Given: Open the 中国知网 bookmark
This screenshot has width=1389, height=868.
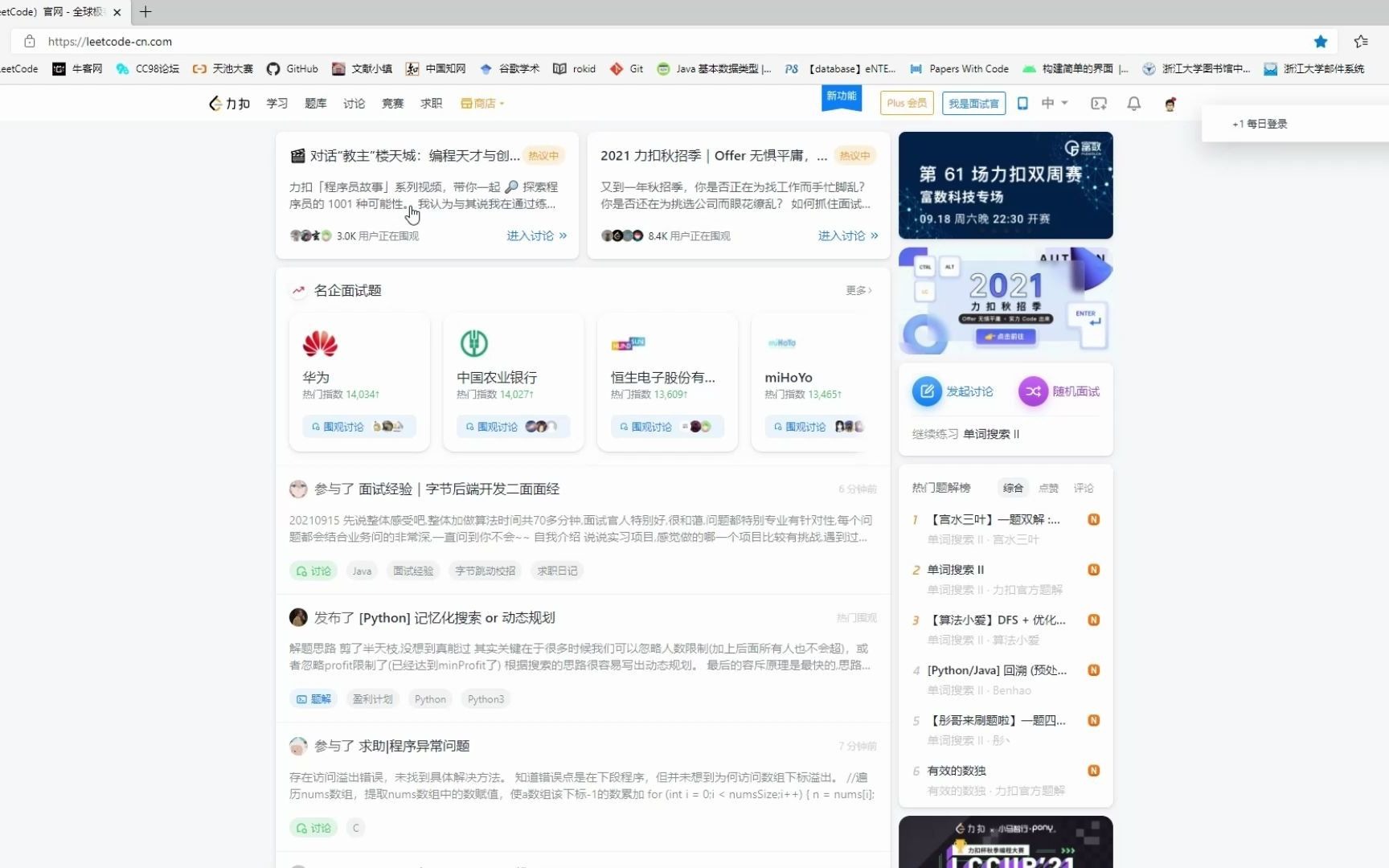Looking at the screenshot, I should [436, 69].
